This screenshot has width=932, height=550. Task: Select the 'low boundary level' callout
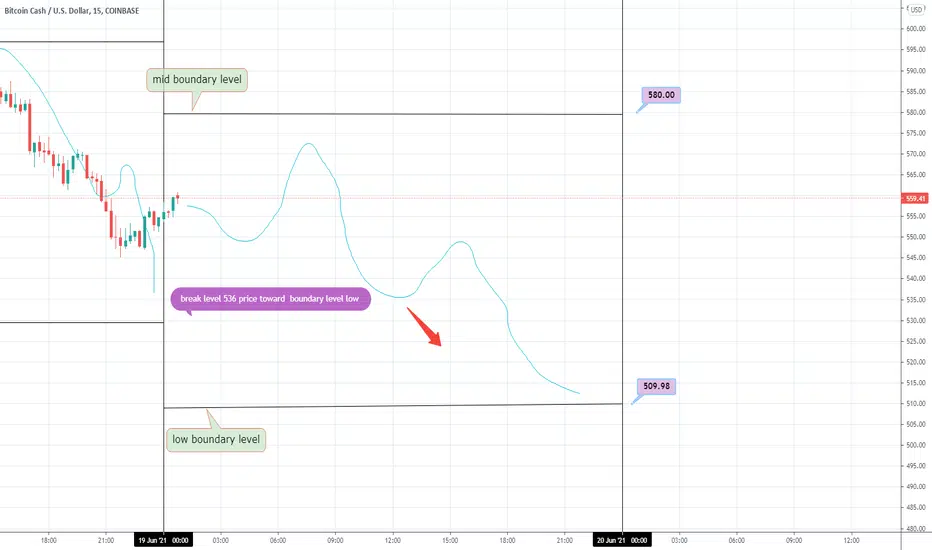[216, 439]
